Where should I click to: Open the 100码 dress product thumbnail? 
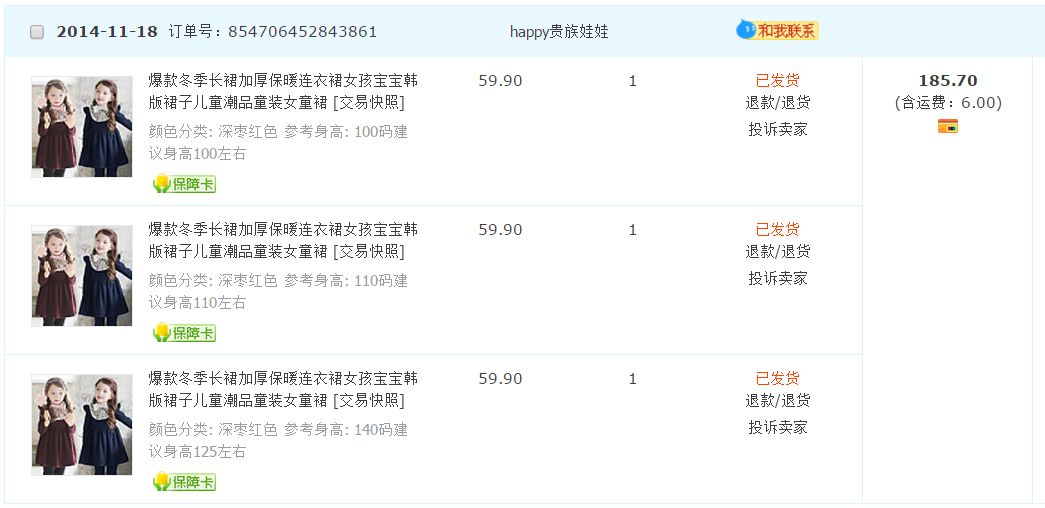coord(82,127)
